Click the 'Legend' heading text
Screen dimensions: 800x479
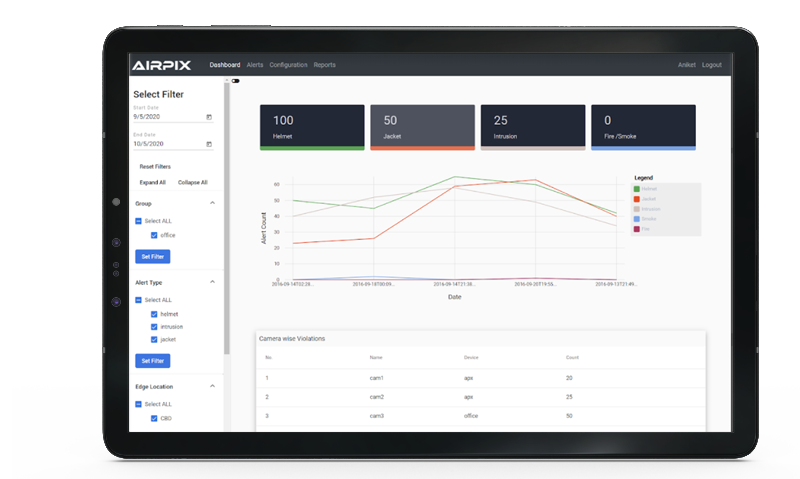point(643,178)
